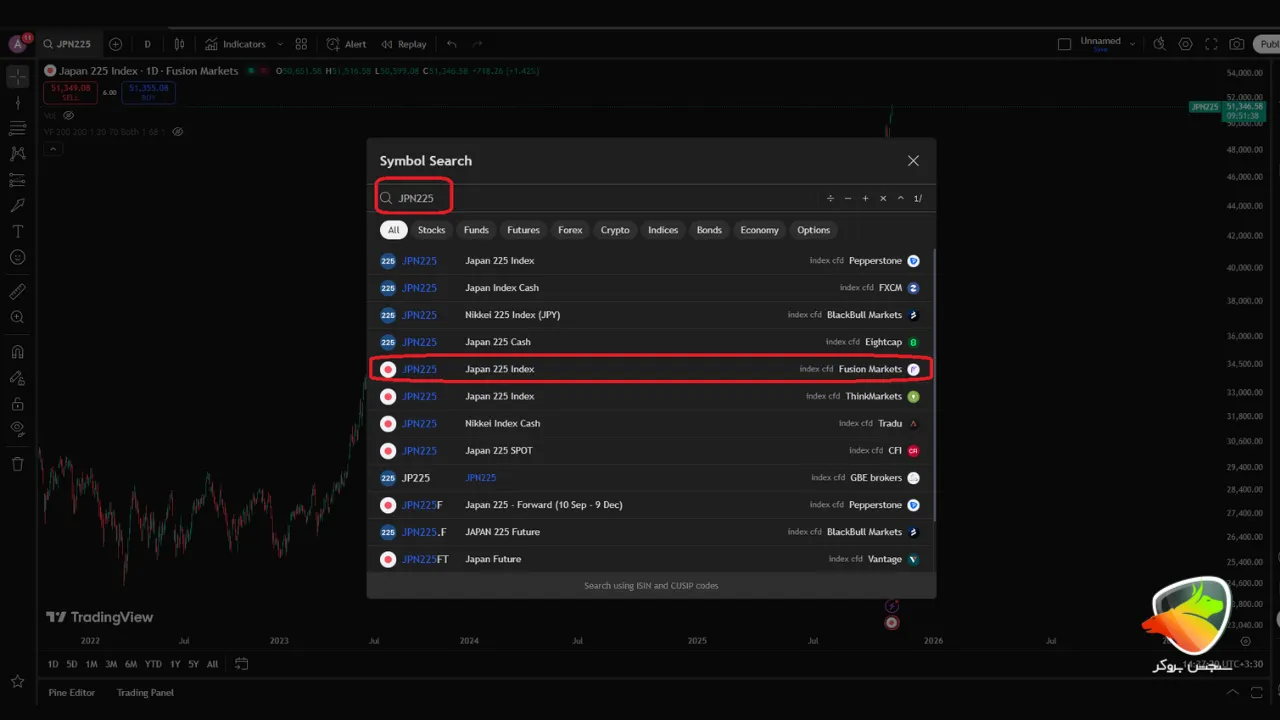Filter results by Stocks
This screenshot has height=720, width=1280.
pyautogui.click(x=431, y=230)
